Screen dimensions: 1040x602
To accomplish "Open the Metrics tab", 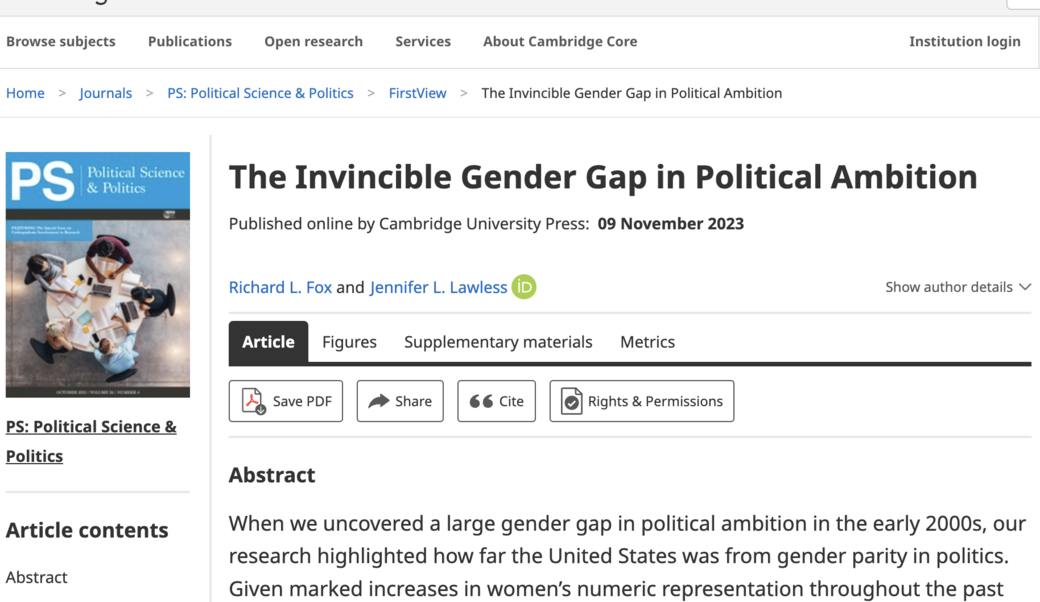I will coord(647,342).
